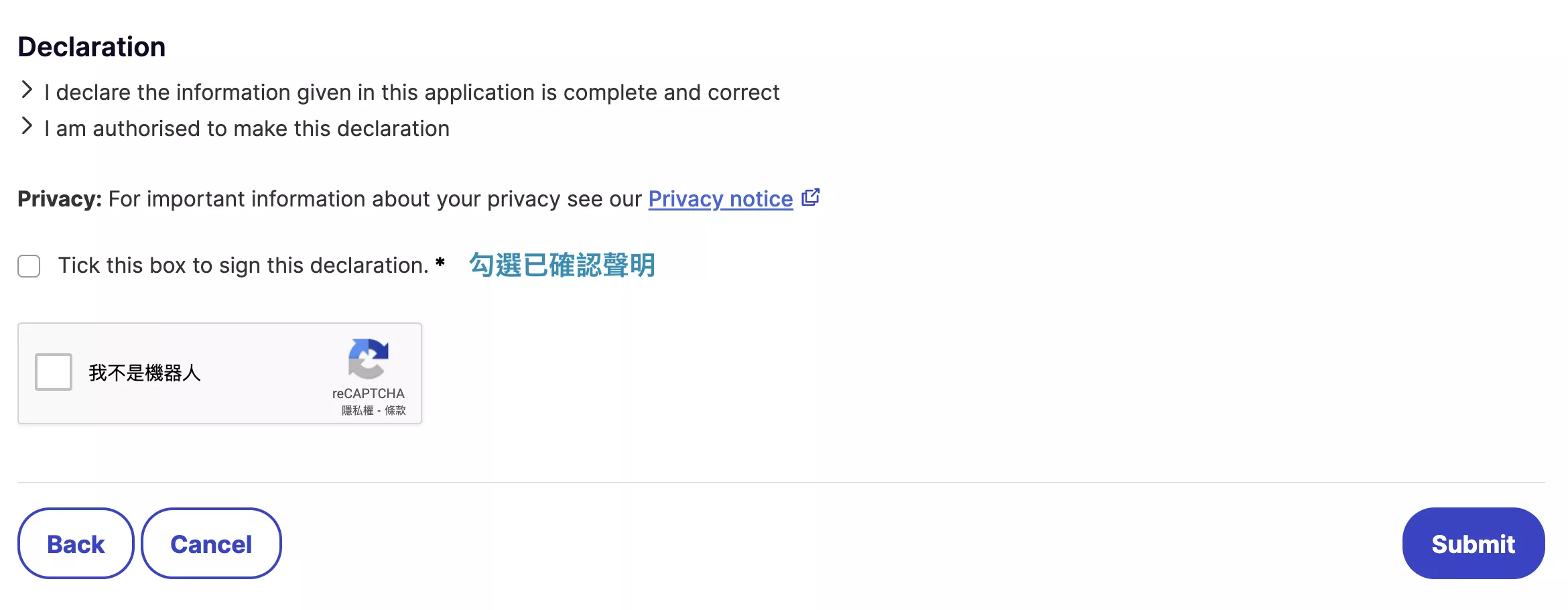This screenshot has height=610, width=1568.
Task: Click the external link icon beside Privacy notice
Action: (x=811, y=198)
